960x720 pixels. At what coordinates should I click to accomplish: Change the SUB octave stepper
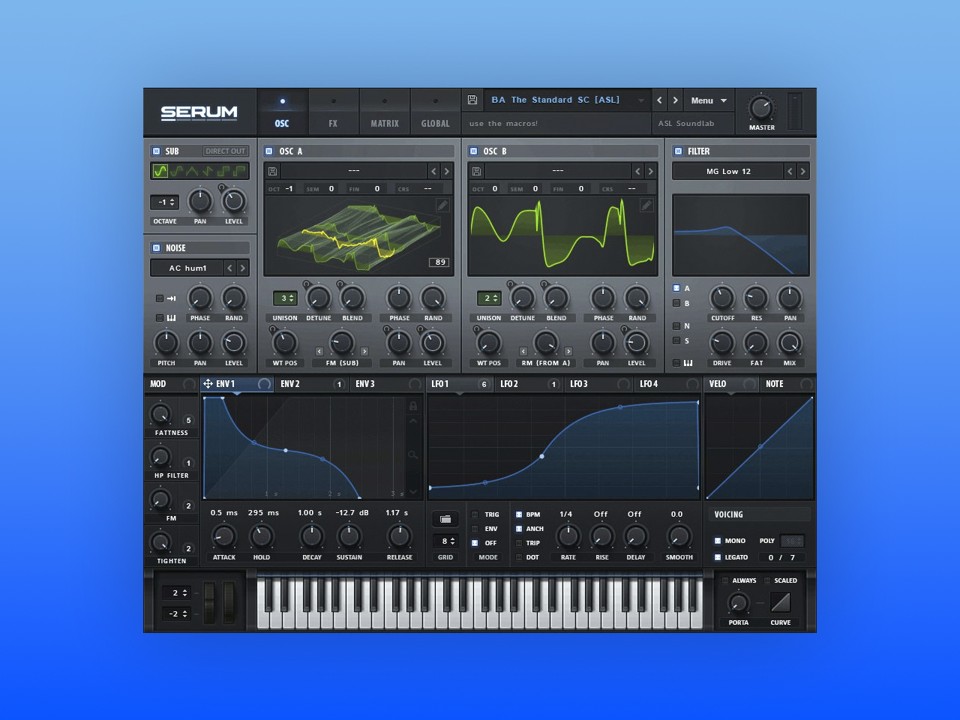[165, 202]
